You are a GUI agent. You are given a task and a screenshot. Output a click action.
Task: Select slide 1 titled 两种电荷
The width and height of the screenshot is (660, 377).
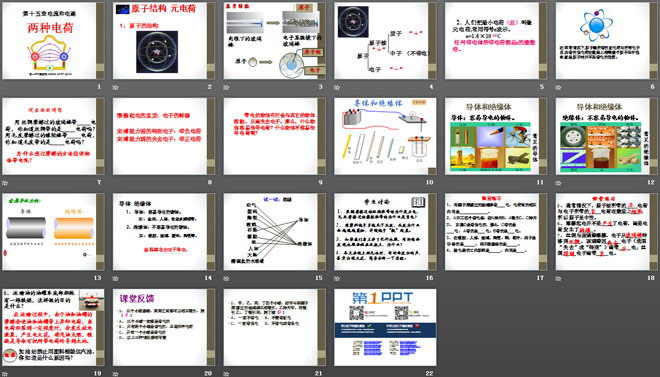point(53,41)
